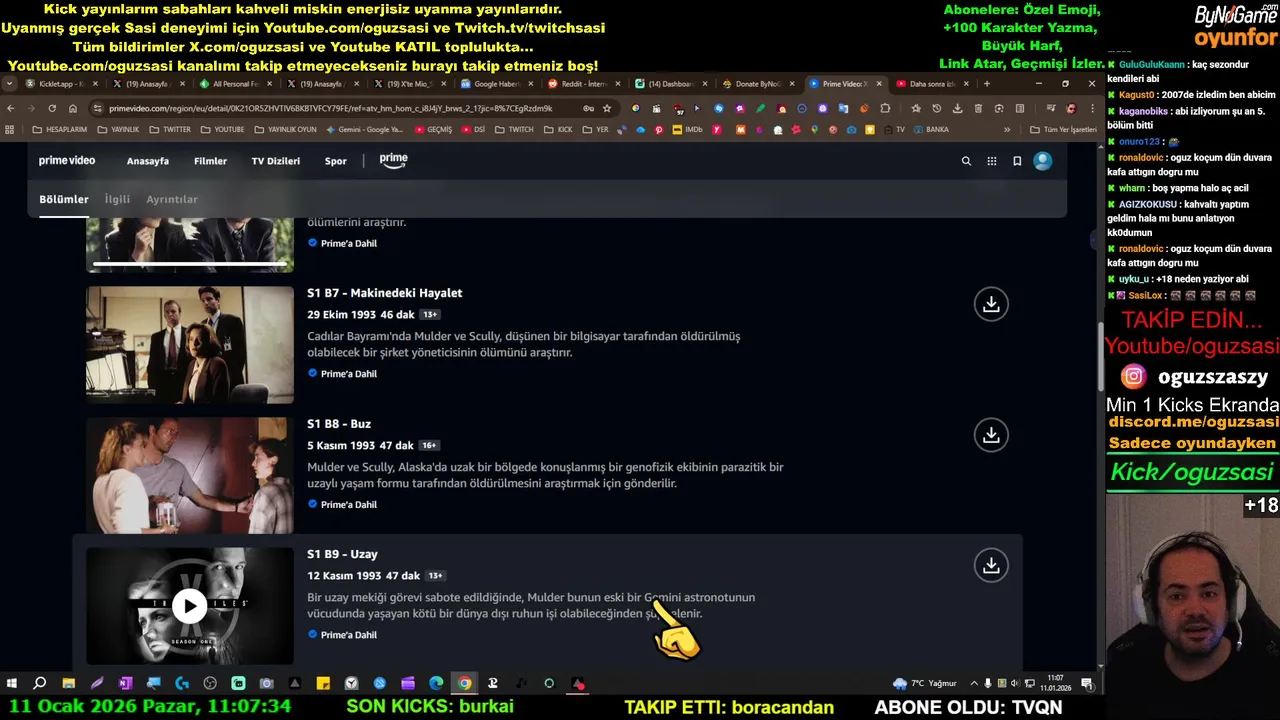
Task: Open the IMDb bookmark
Action: pos(687,129)
